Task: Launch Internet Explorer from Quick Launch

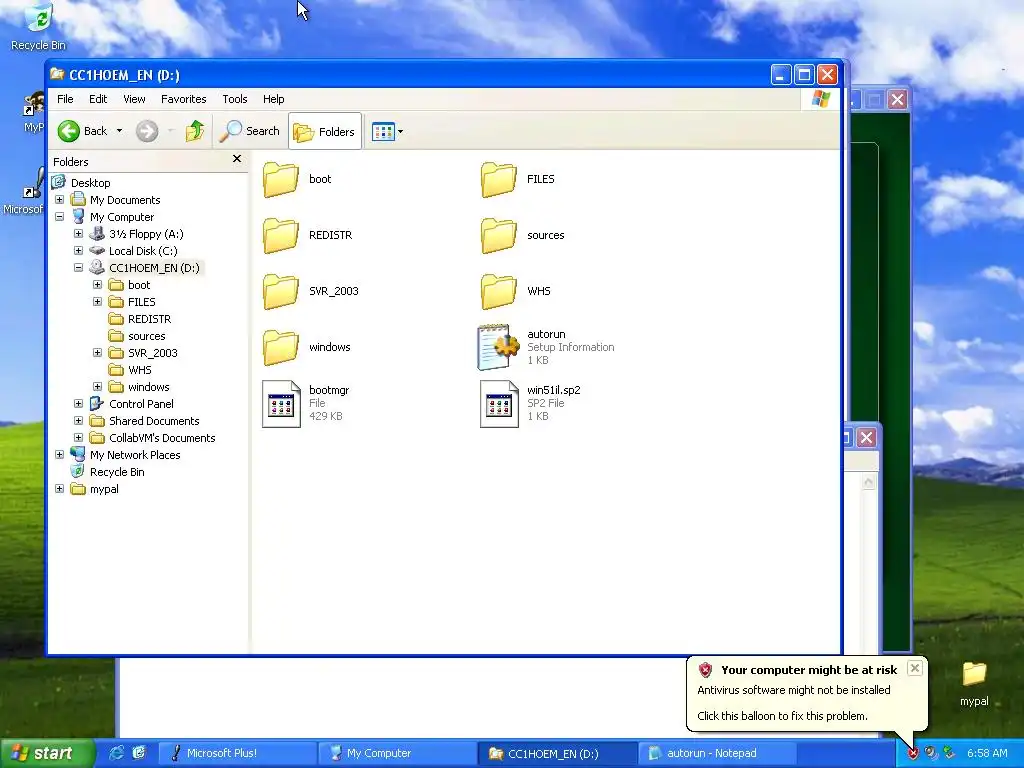Action: coord(117,753)
